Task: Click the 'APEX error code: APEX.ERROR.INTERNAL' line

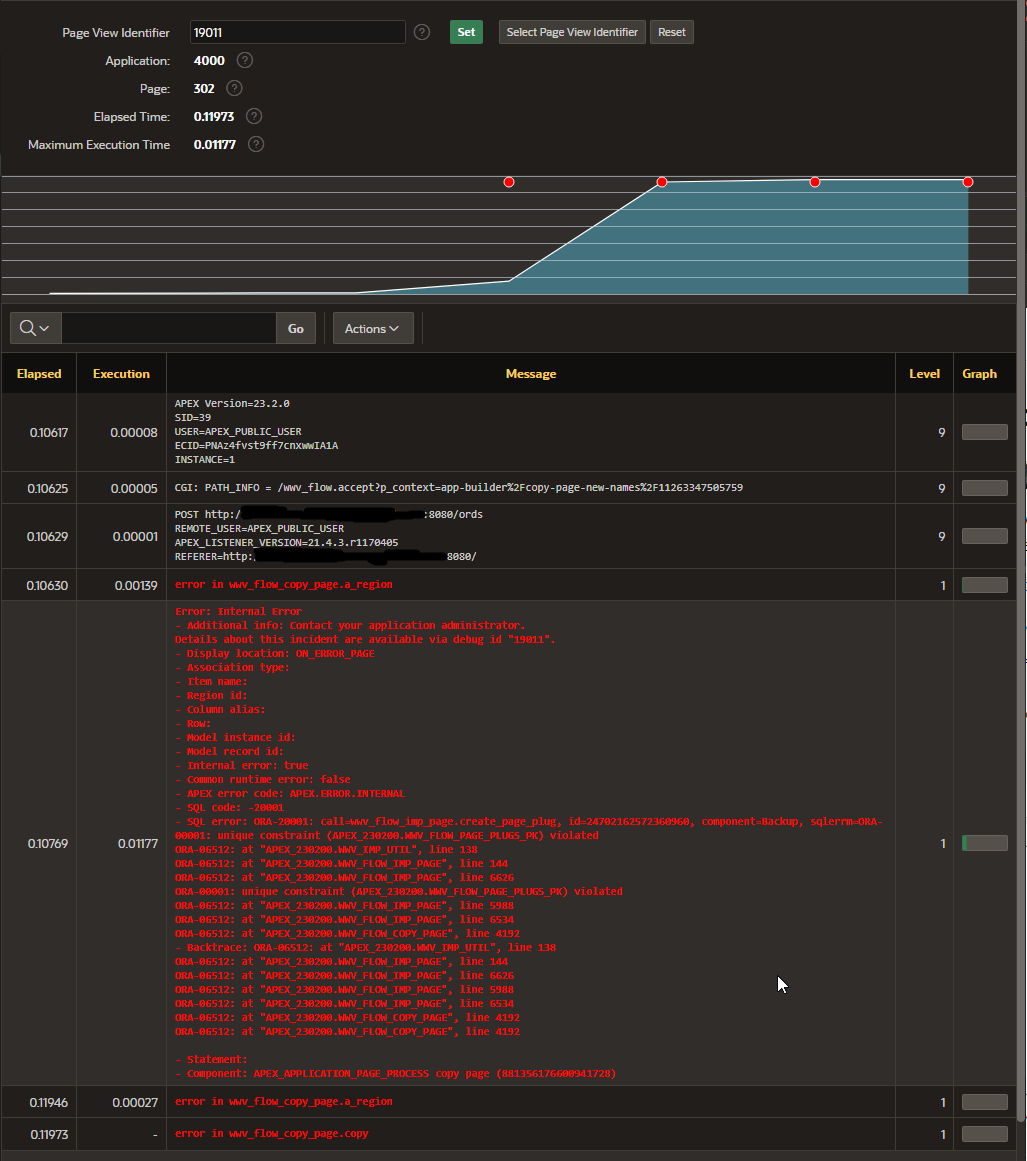Action: (290, 794)
